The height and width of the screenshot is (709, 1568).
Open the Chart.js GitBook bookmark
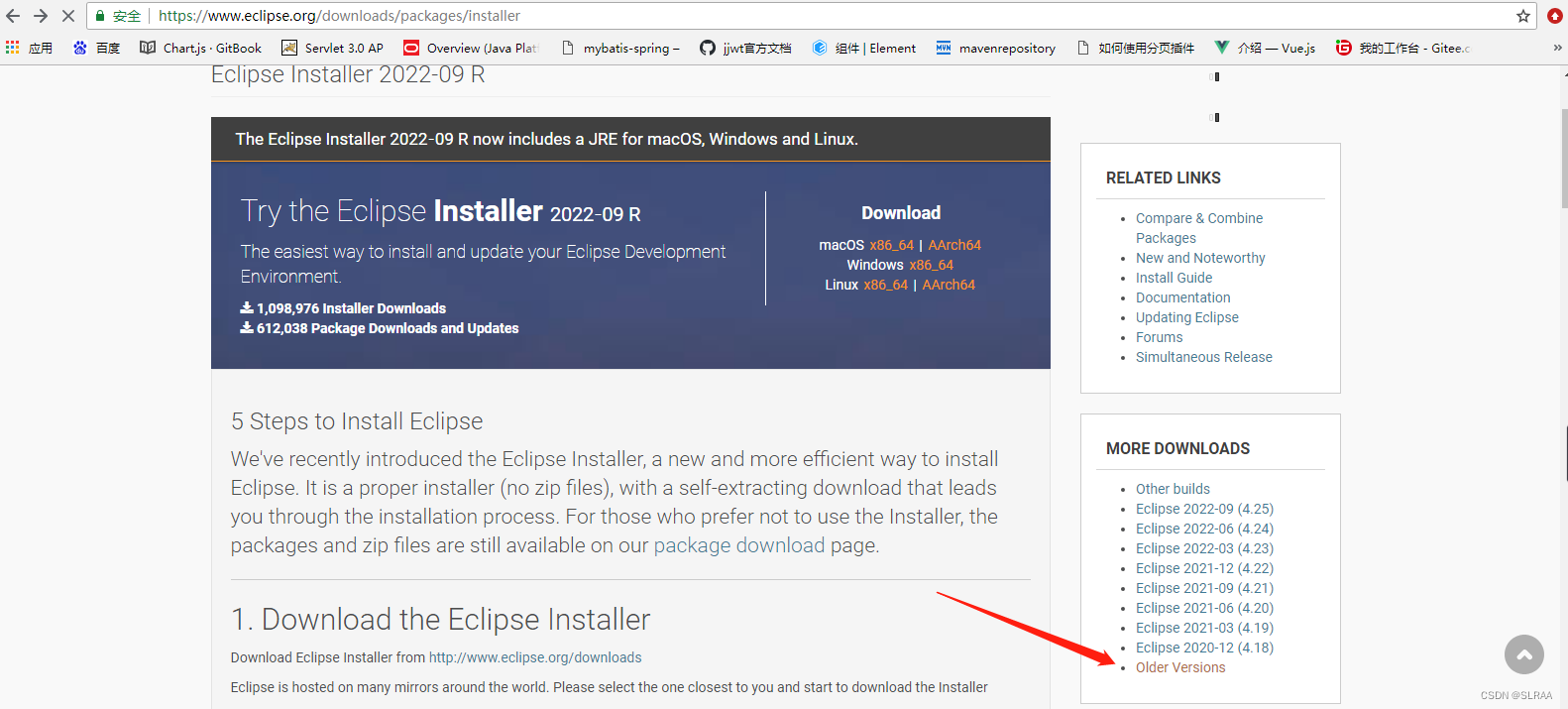point(200,48)
